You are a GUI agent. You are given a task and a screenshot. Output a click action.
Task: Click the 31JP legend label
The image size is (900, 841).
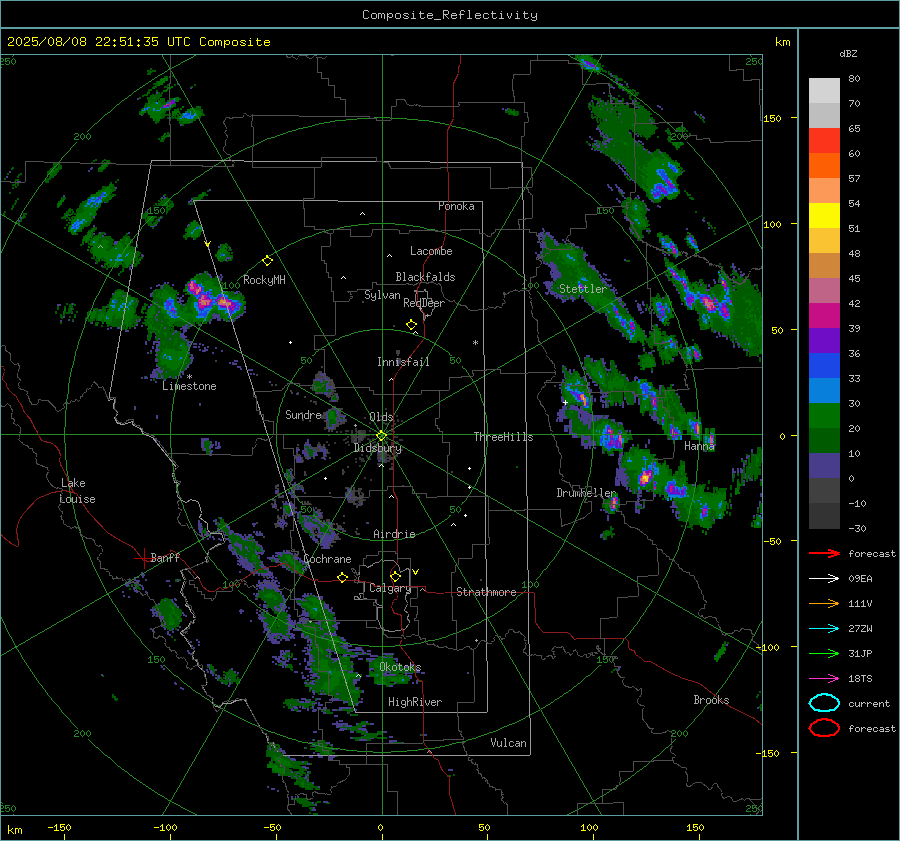point(860,653)
